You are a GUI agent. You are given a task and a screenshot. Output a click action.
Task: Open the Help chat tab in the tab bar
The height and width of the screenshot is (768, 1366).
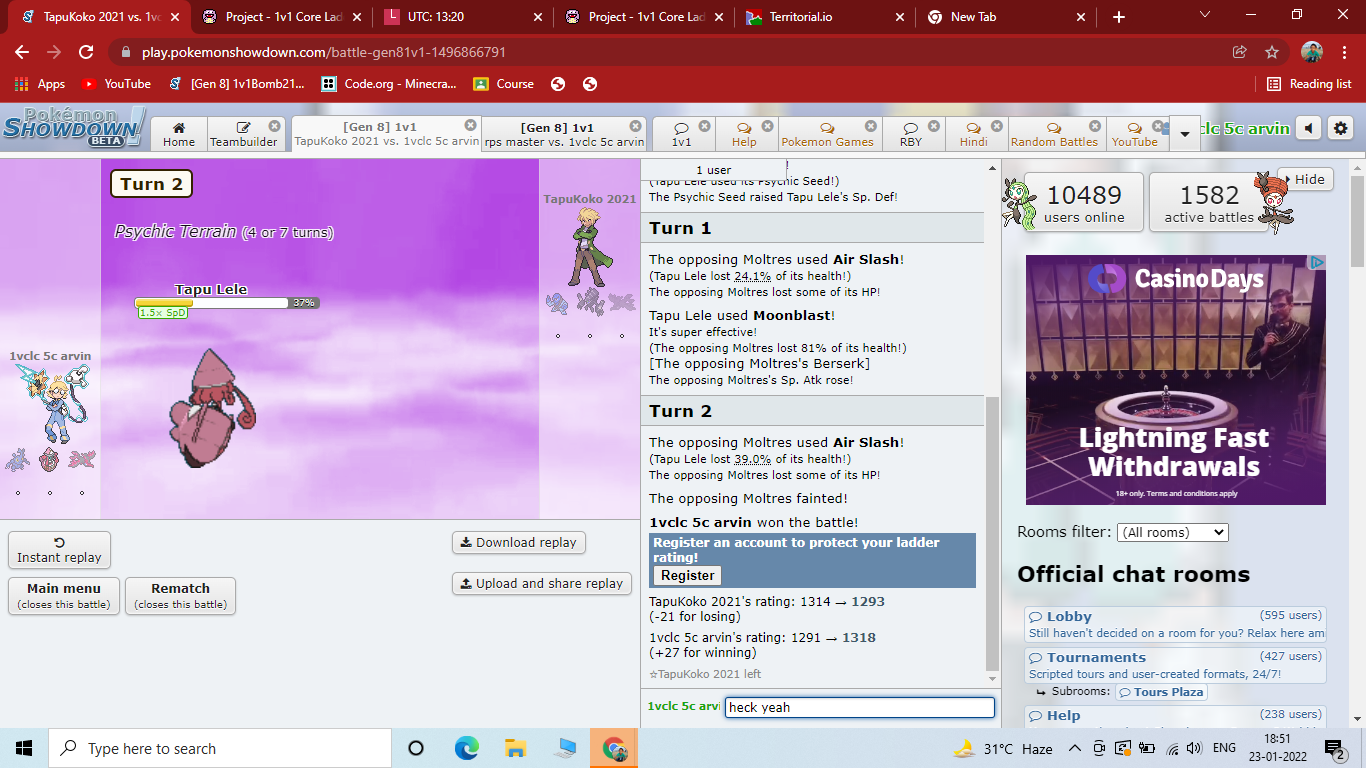tap(744, 134)
